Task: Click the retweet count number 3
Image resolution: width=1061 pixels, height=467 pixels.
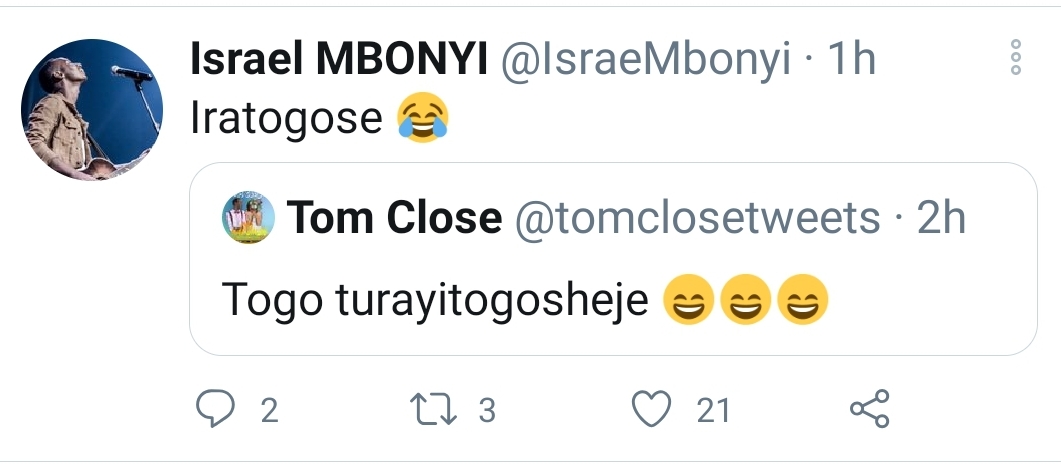Action: click(487, 410)
